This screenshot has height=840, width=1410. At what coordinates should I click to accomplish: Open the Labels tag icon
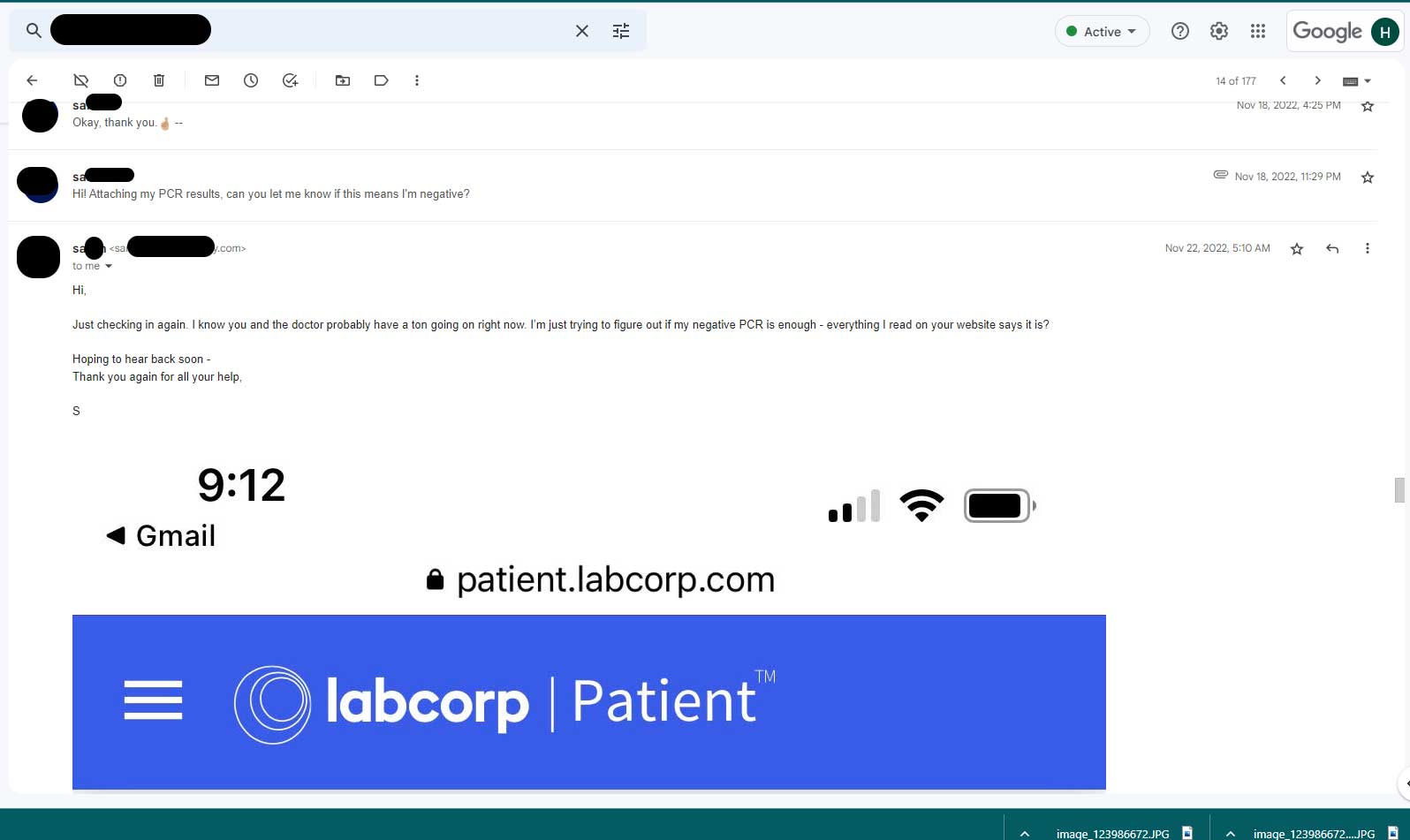pyautogui.click(x=382, y=80)
